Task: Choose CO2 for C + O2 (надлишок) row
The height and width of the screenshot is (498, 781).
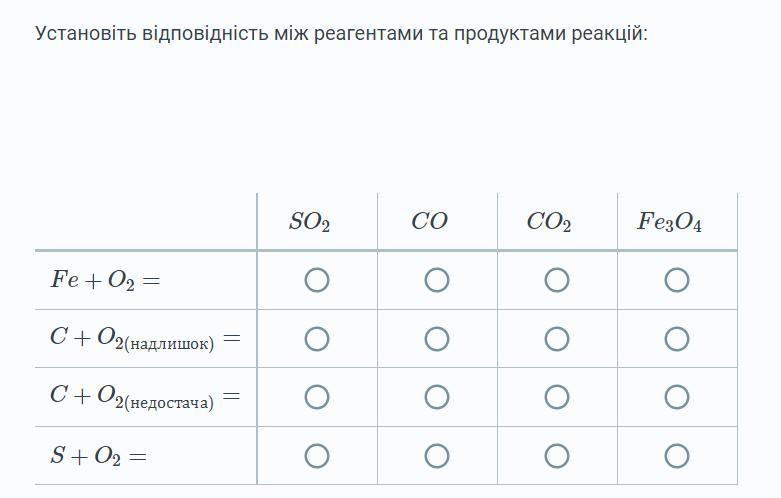Action: (557, 339)
